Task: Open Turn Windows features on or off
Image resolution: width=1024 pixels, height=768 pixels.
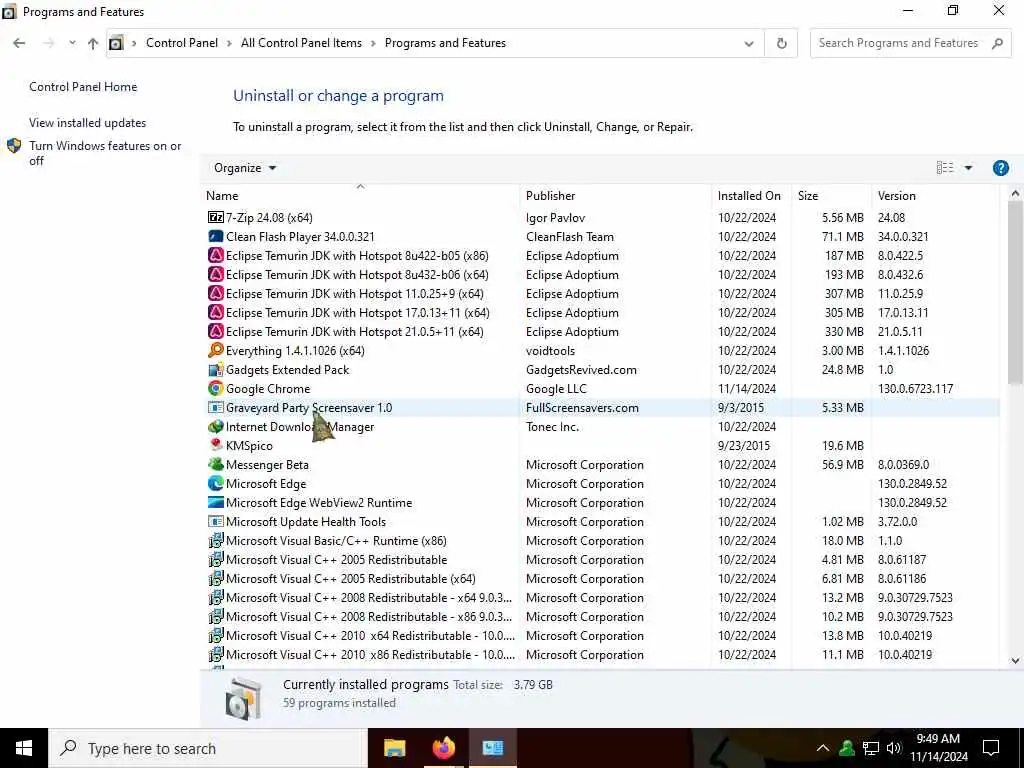Action: pos(104,153)
